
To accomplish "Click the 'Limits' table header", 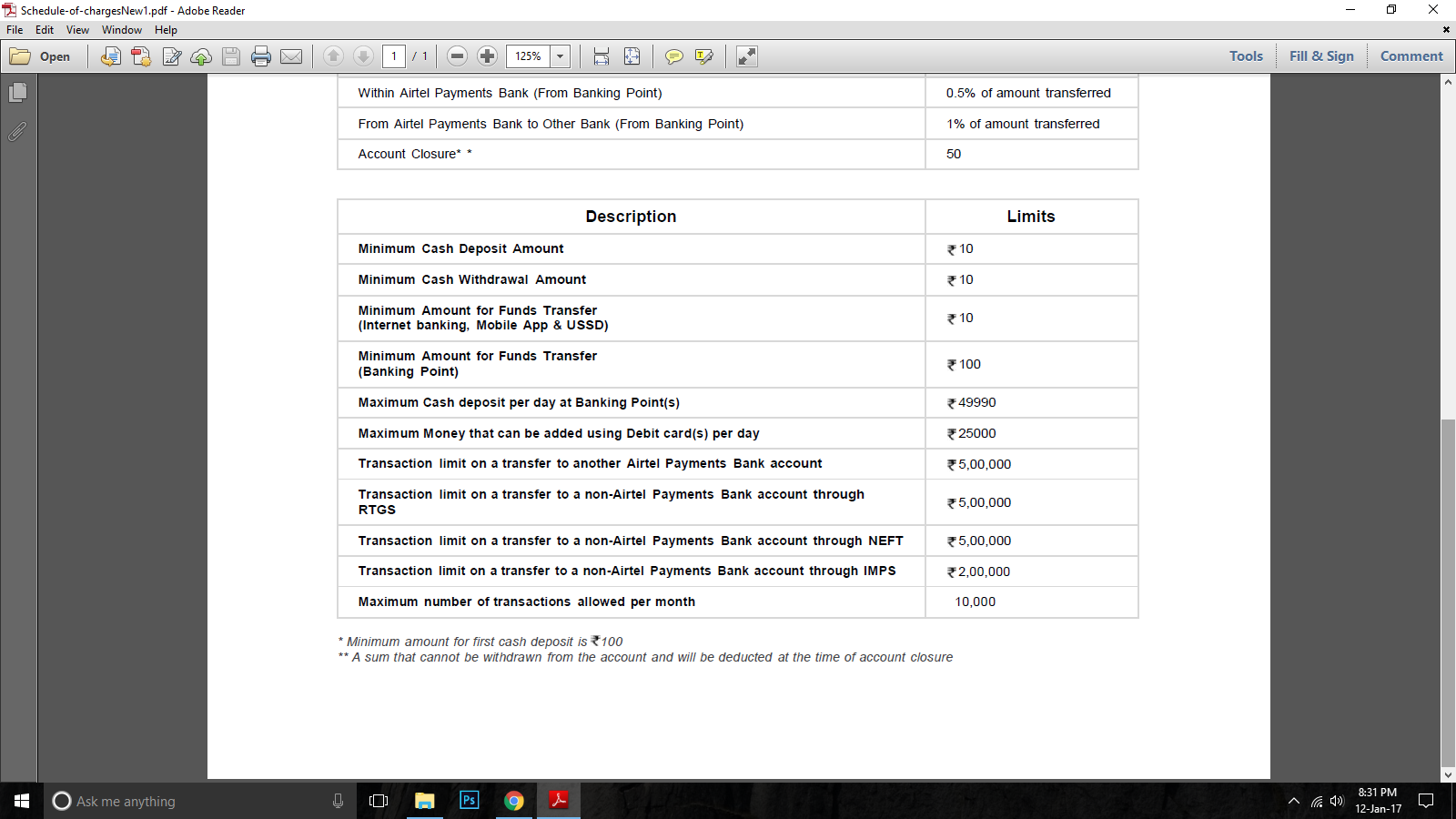I will 1031,217.
